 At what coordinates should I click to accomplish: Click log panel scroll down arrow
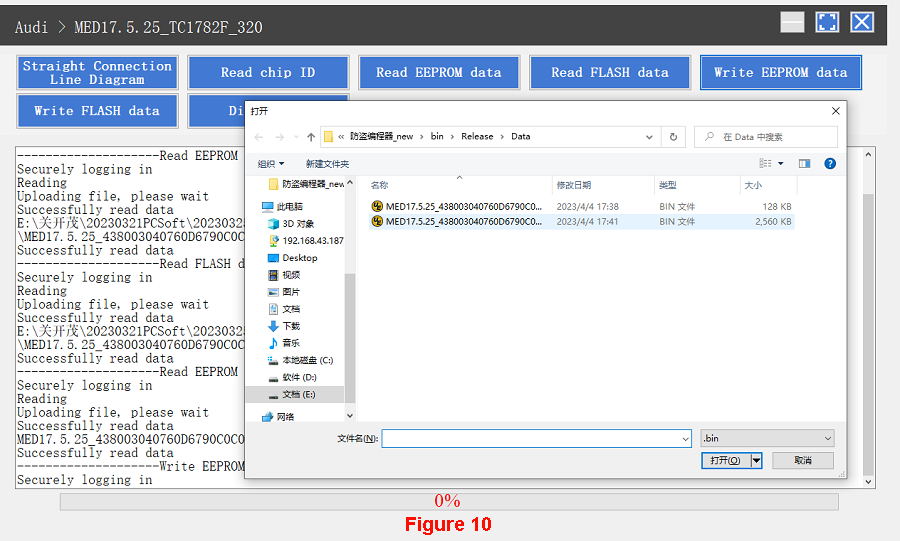868,482
